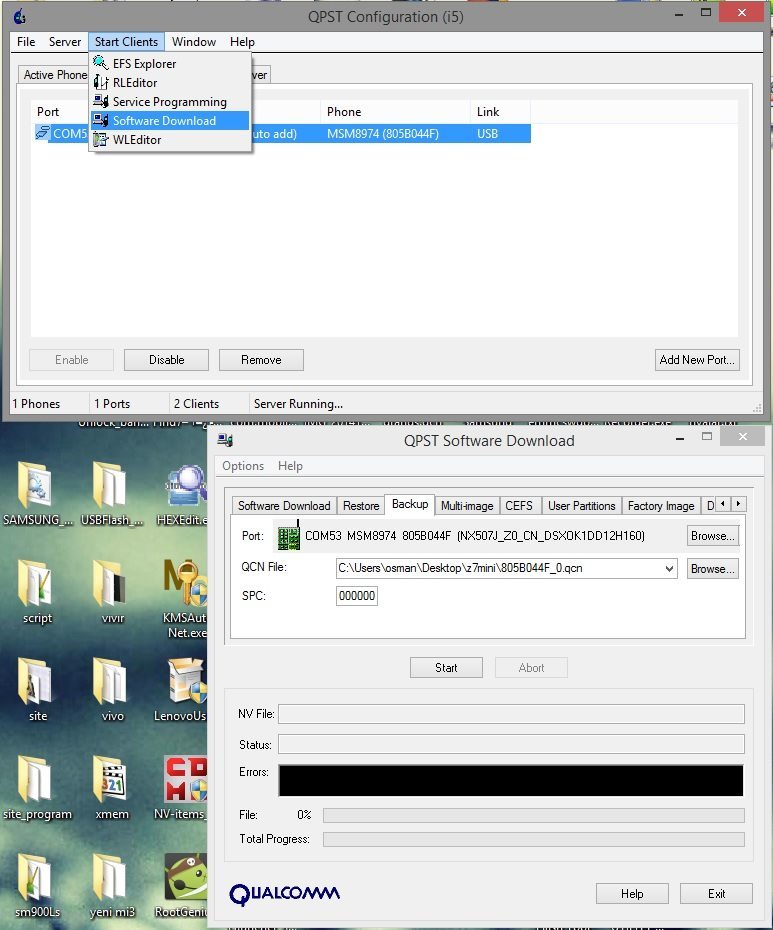Choose Service Programming menu entry
The image size is (773, 930).
168,102
